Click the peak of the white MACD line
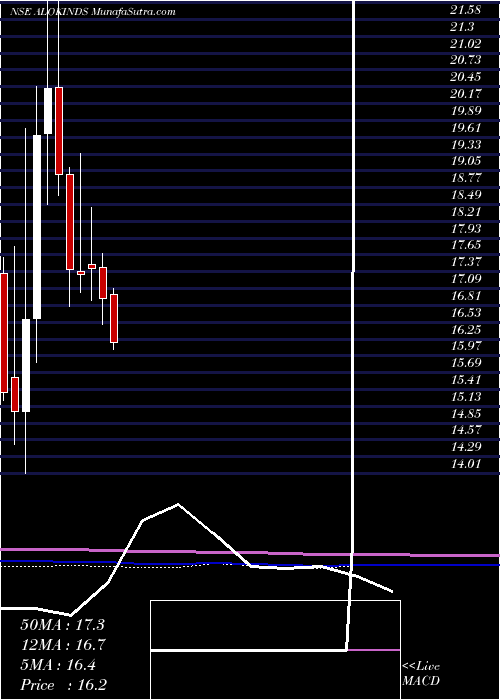This screenshot has width=500, height=700. pyautogui.click(x=178, y=504)
